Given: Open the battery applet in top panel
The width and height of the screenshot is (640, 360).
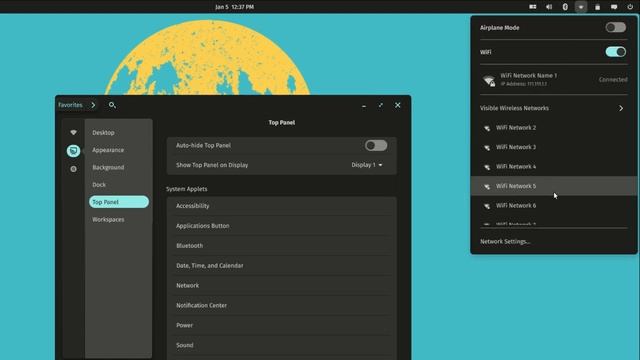Looking at the screenshot, I should (598, 7).
